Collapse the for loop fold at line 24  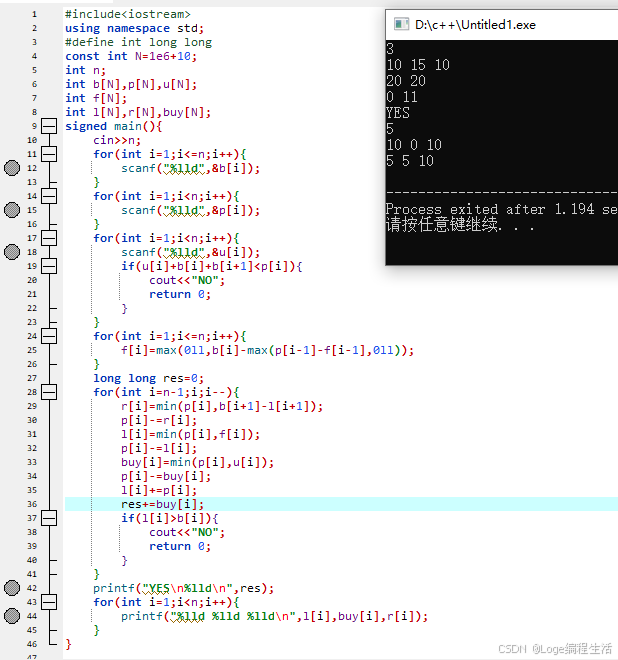point(49,336)
